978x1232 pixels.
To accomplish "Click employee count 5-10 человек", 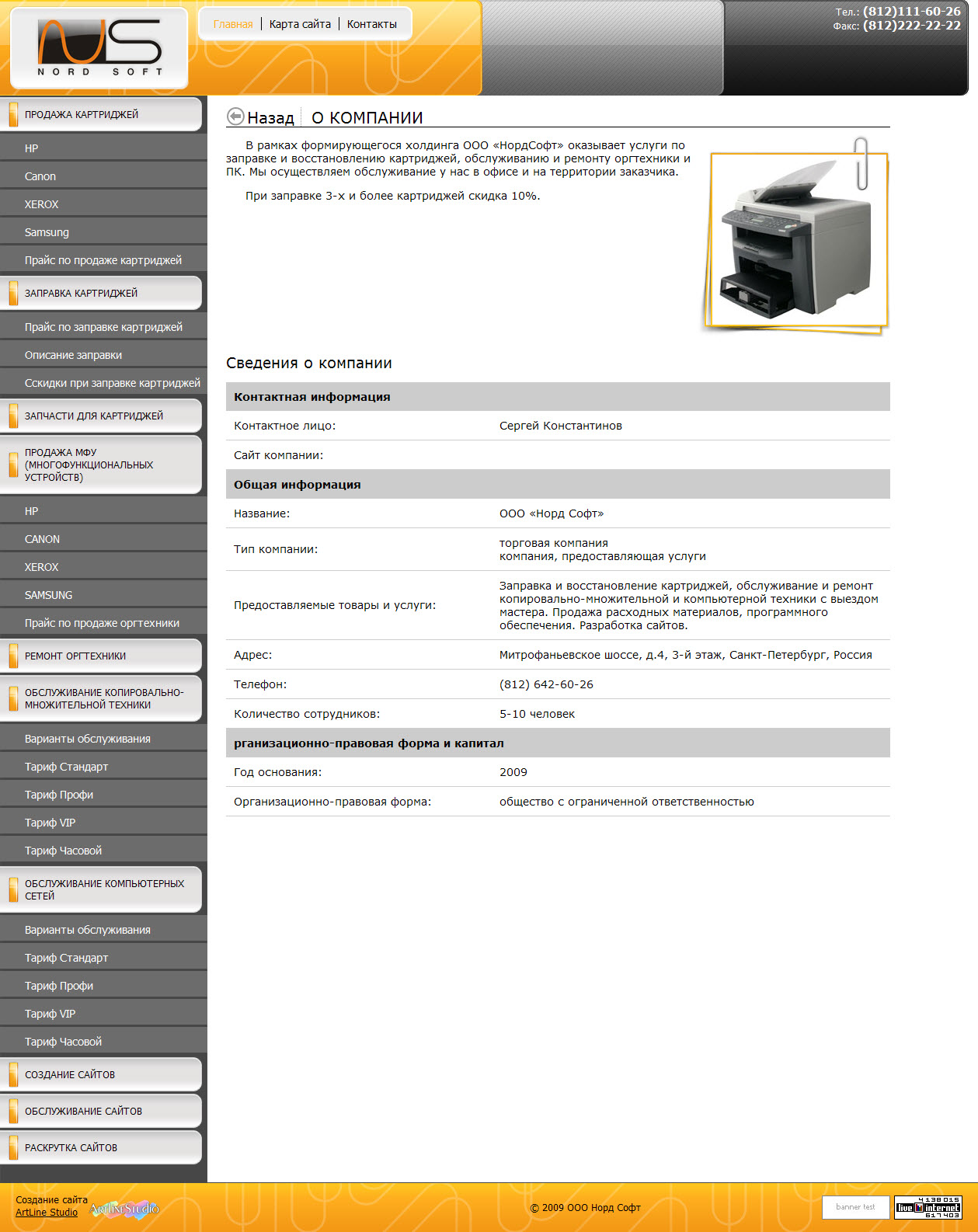I will [x=538, y=714].
